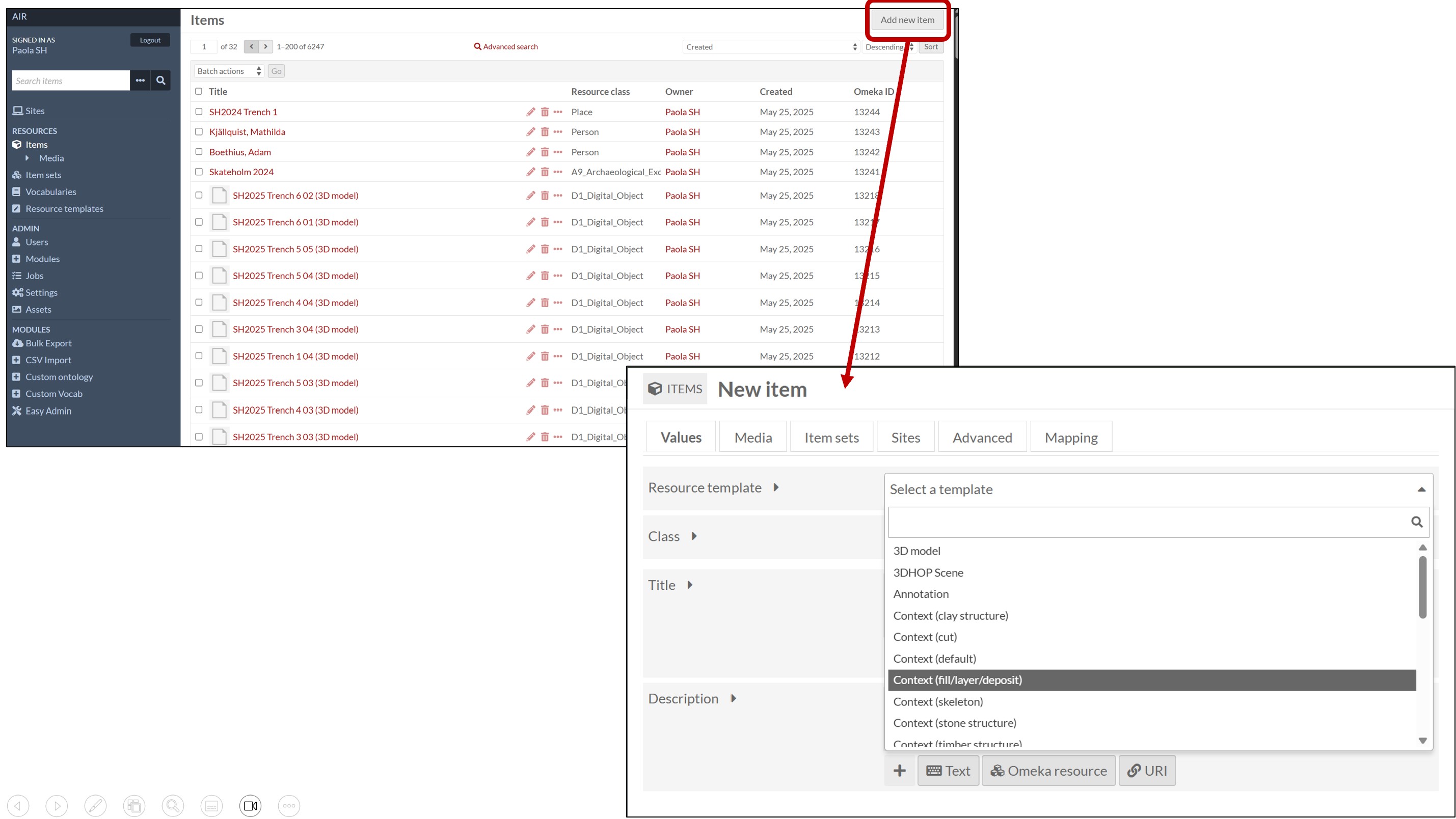
Task: Tick checkbox for Kjällquist, Mathilda row
Action: (198, 132)
